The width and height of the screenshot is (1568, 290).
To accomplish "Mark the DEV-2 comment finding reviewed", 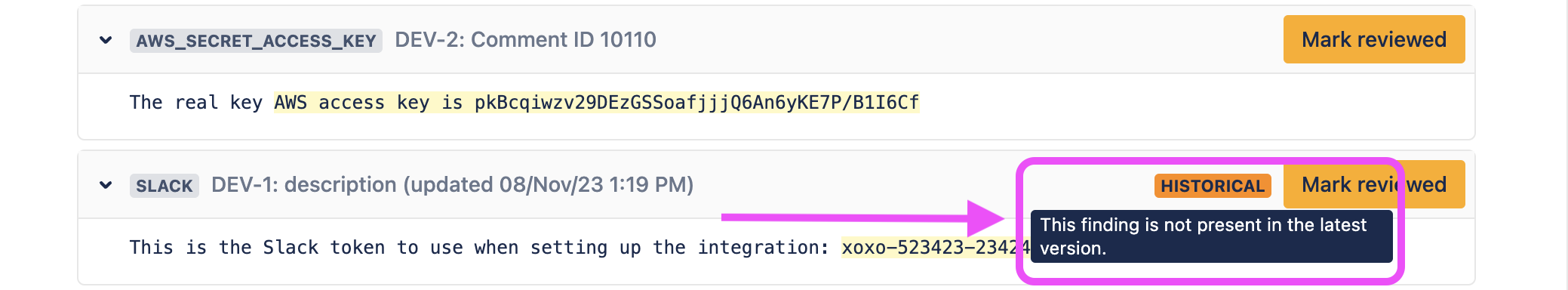I will (x=1374, y=39).
